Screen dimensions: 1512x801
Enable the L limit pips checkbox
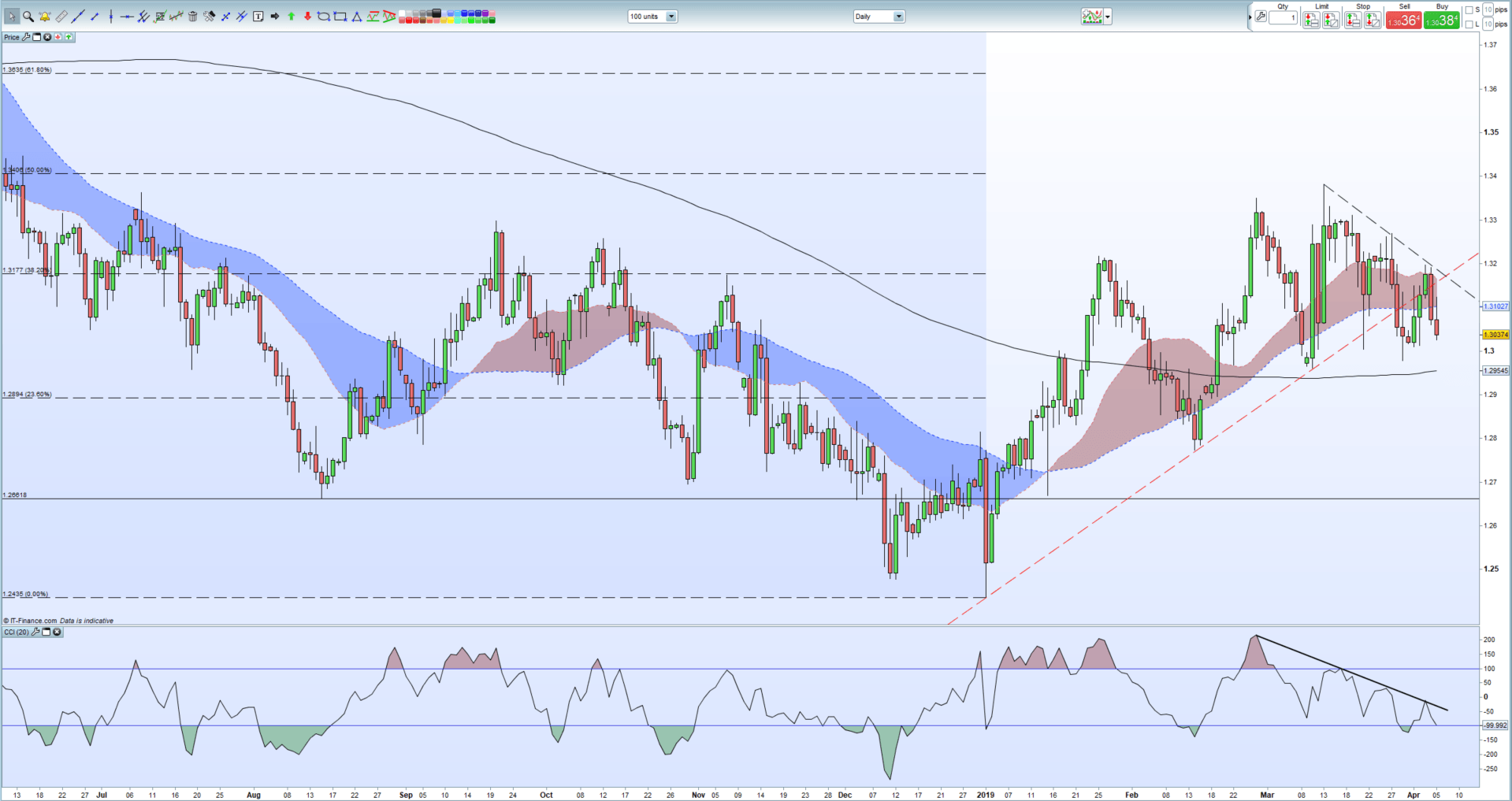pyautogui.click(x=1469, y=24)
